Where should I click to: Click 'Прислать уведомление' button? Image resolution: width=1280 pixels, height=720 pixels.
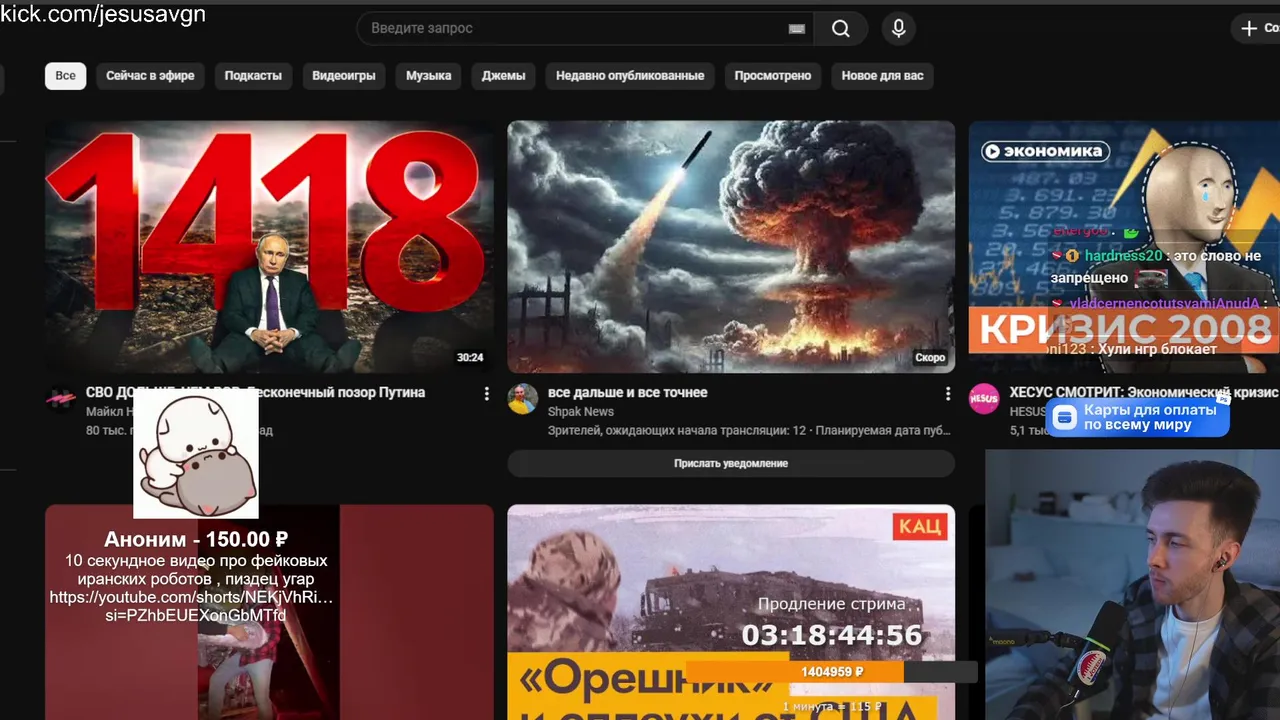tap(731, 464)
